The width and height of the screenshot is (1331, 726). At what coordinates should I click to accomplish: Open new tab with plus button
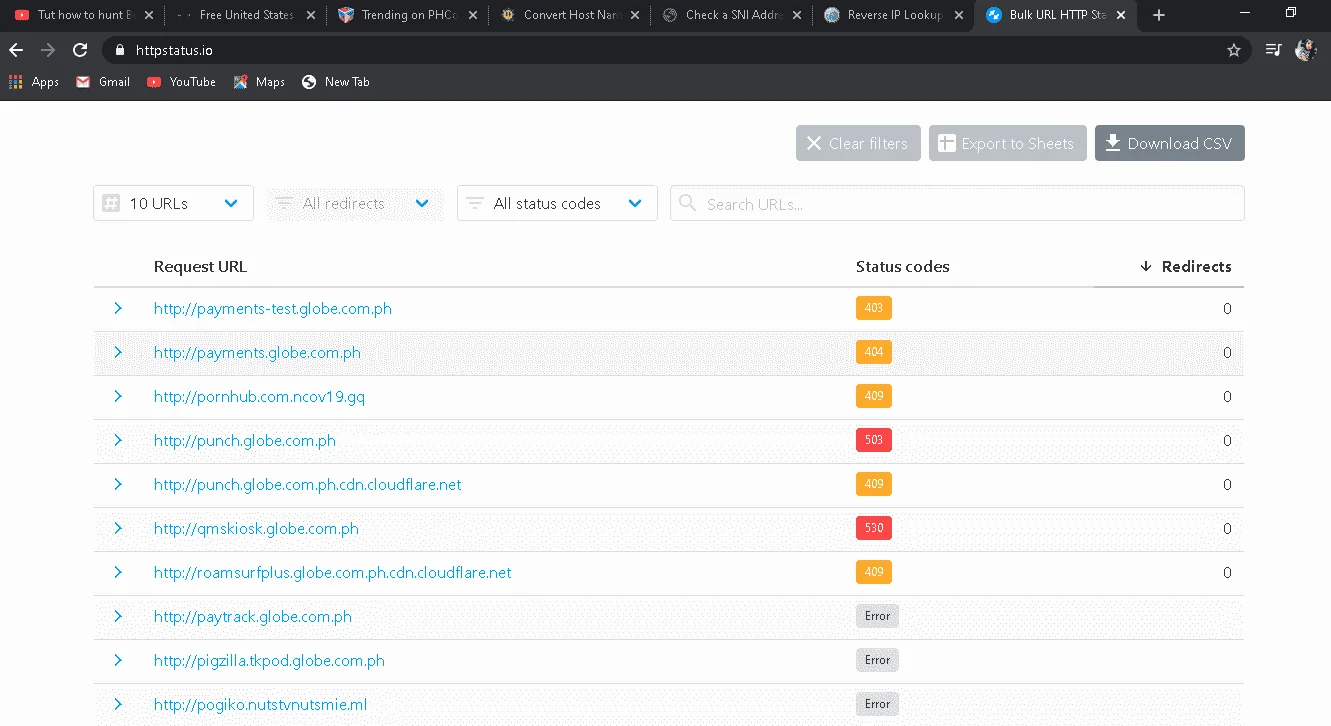1159,15
